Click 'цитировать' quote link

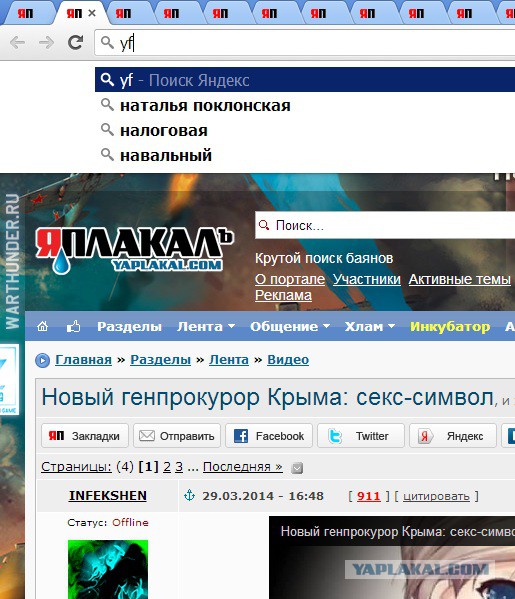(436, 497)
